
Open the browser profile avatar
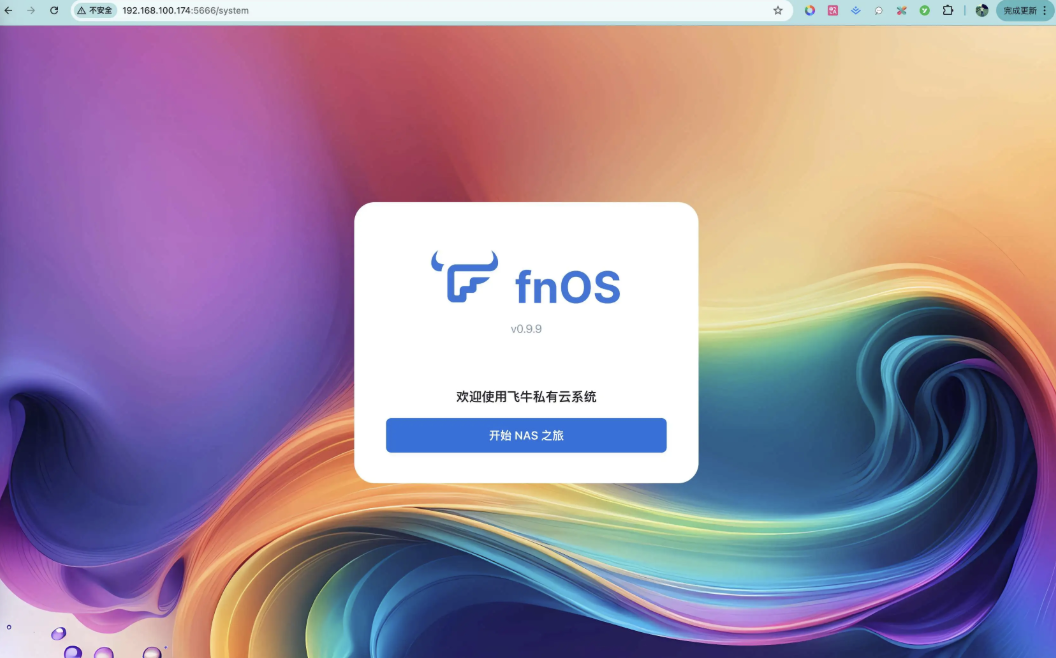982,10
